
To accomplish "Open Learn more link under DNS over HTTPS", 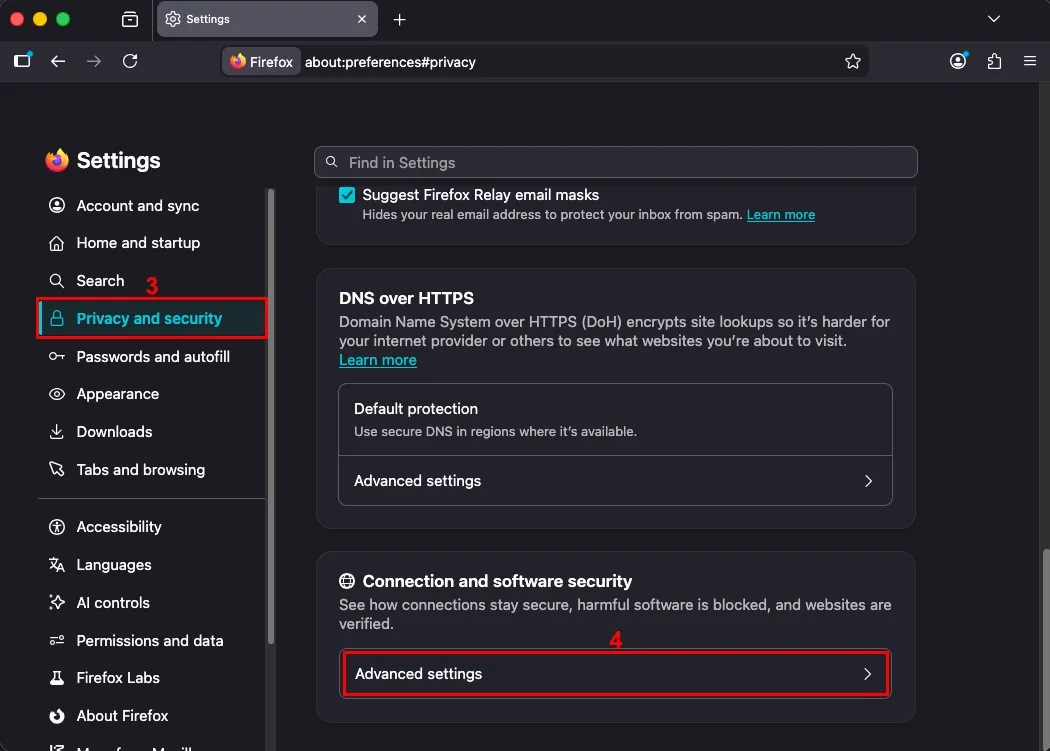I will click(x=378, y=360).
